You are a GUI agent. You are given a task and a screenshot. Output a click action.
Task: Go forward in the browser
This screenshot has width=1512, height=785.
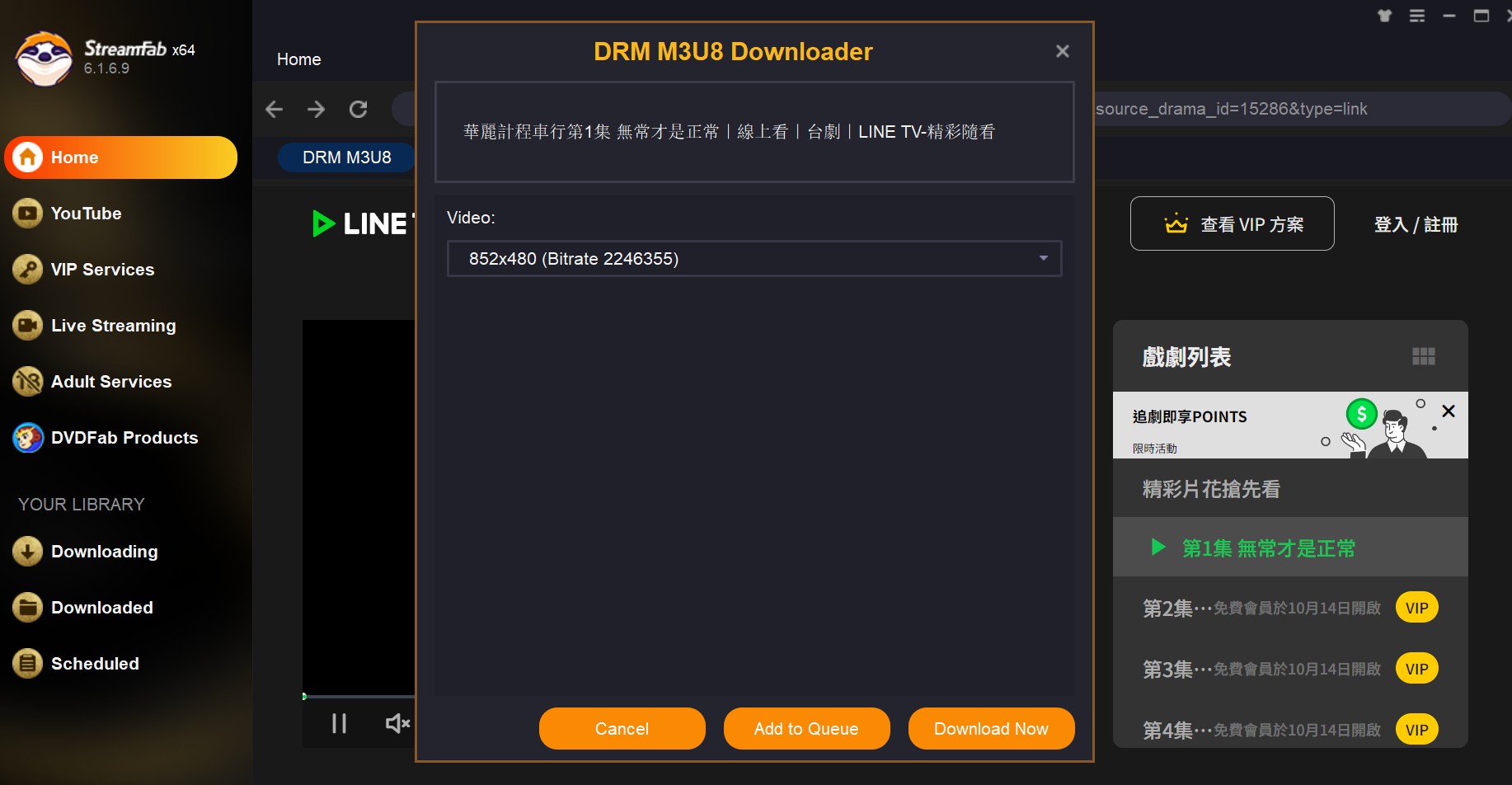[316, 109]
